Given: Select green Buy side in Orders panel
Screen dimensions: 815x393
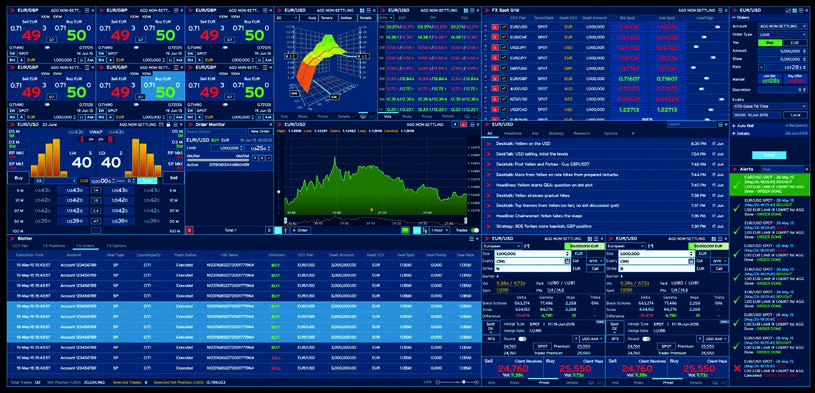Looking at the screenshot, I should (770, 43).
